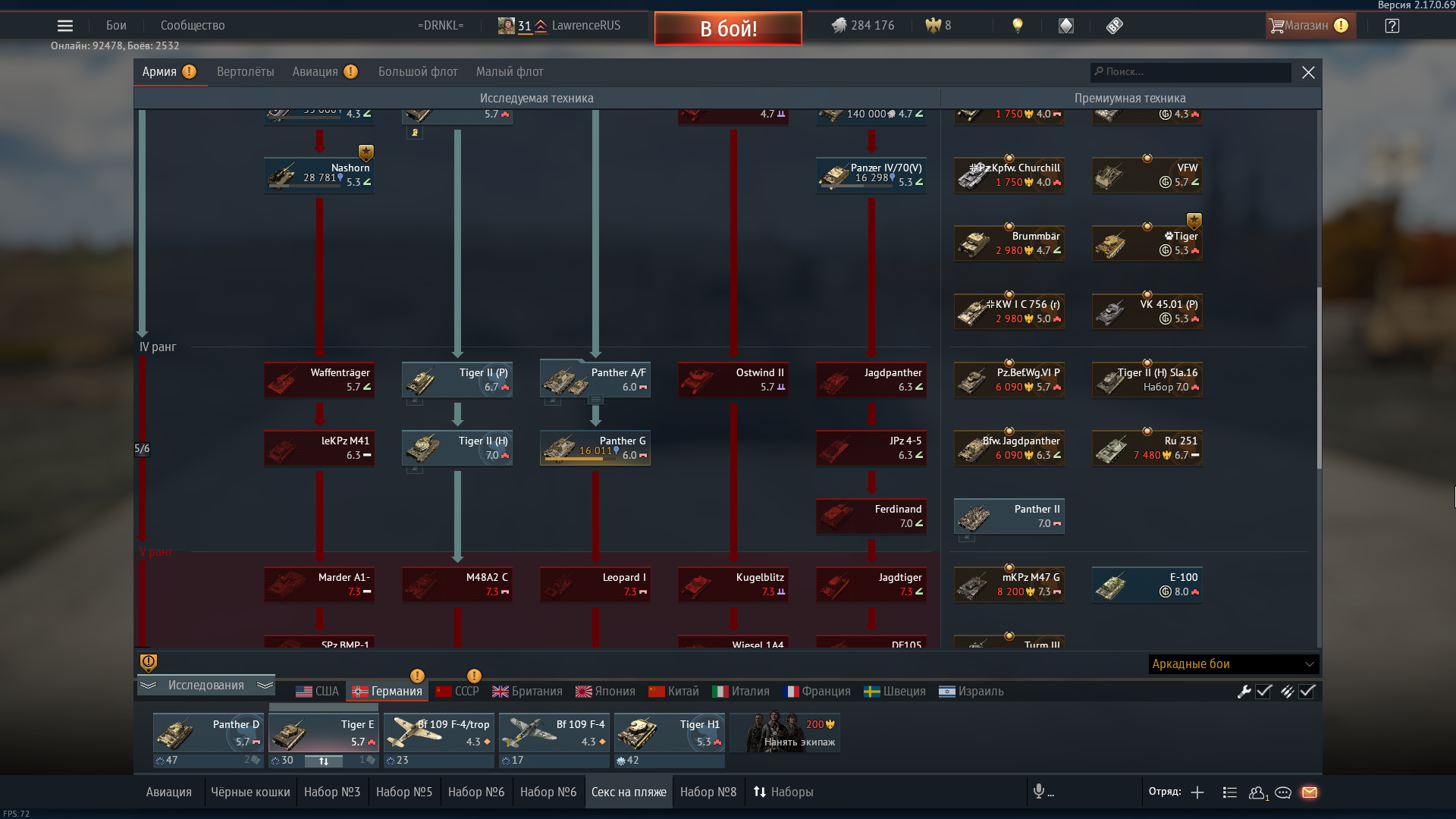Close the research tree with X
The image size is (1456, 819).
click(x=1308, y=72)
